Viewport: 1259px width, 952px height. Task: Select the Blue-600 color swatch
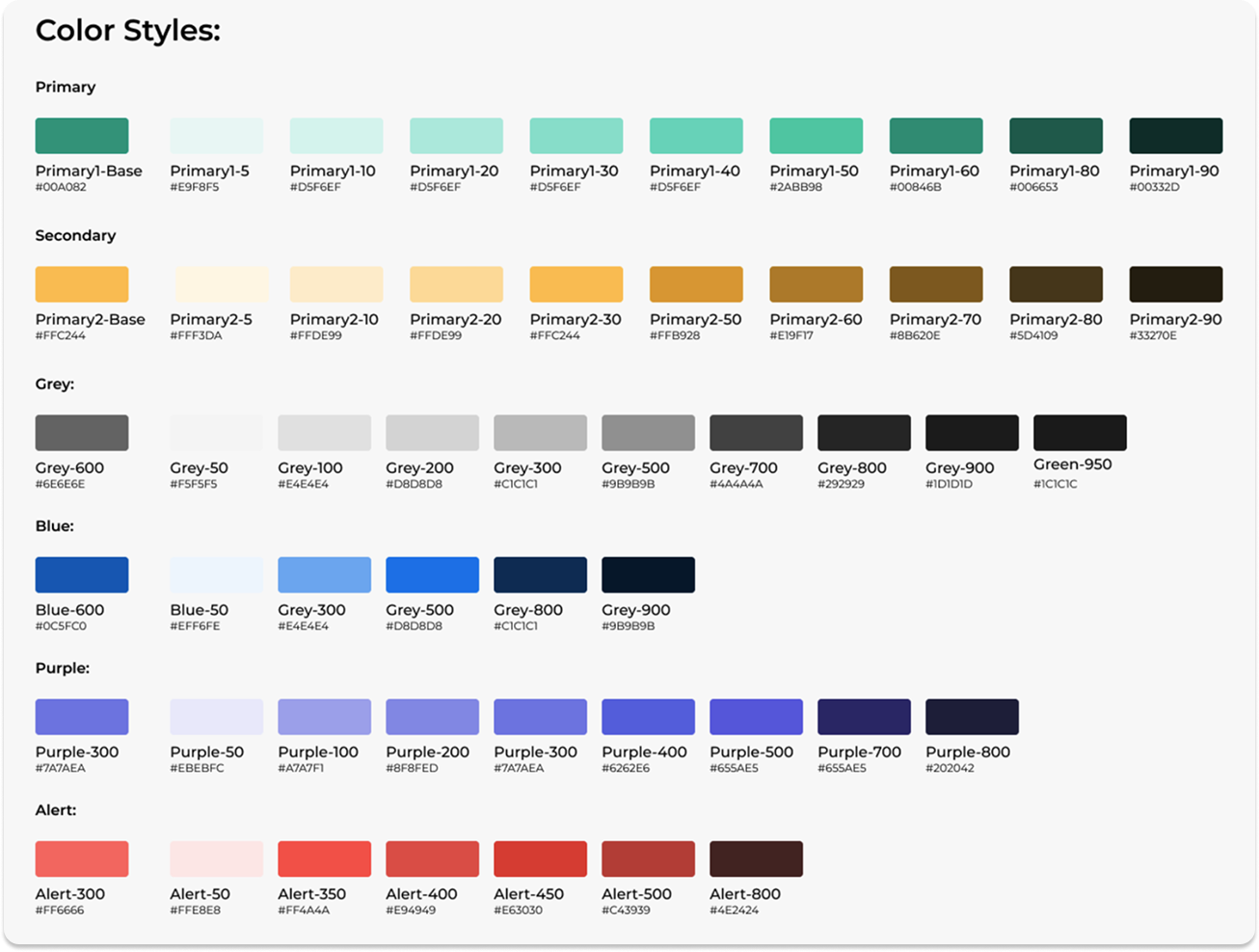pos(82,575)
